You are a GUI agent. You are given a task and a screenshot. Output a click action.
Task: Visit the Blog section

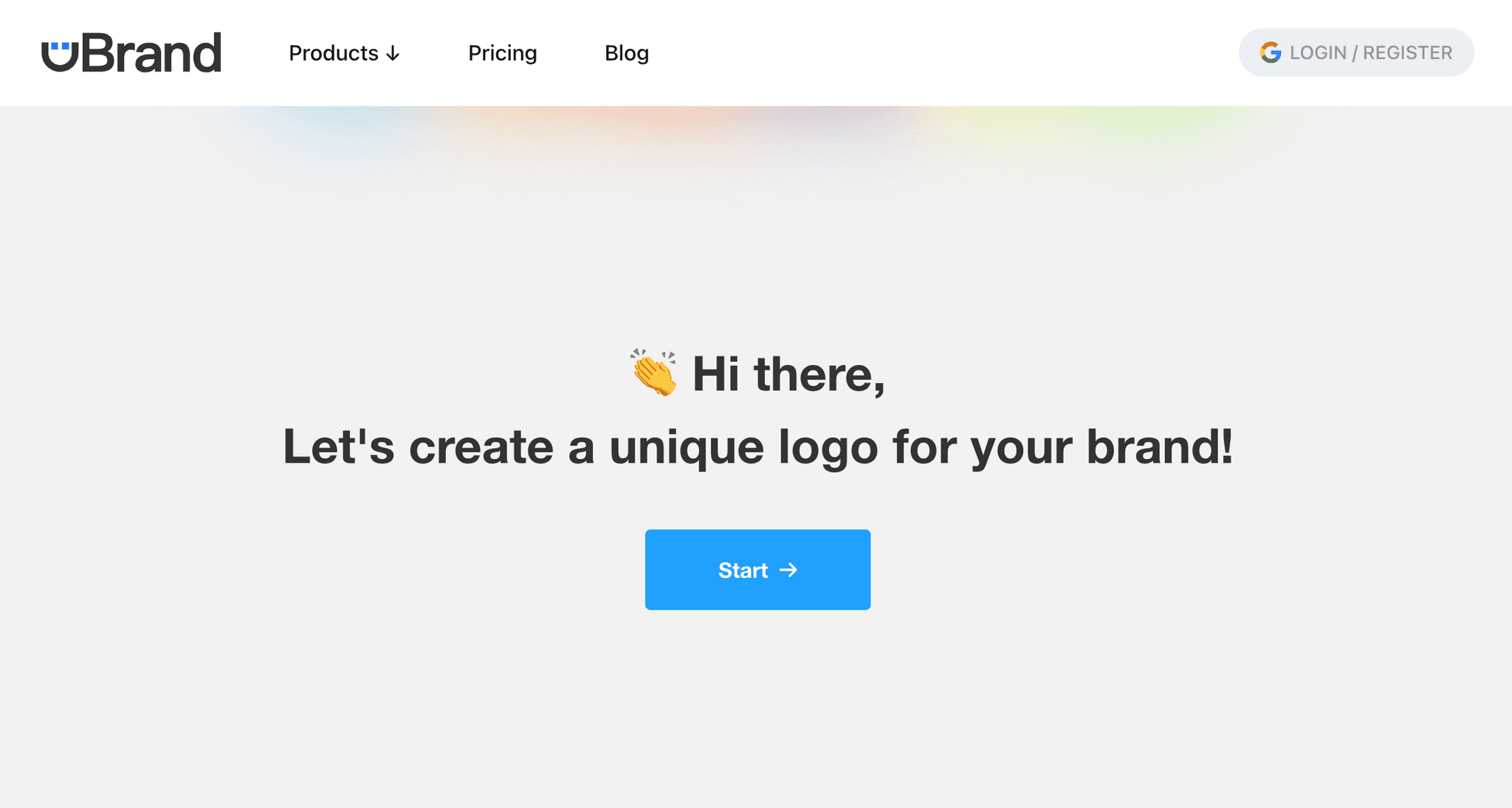(x=626, y=53)
